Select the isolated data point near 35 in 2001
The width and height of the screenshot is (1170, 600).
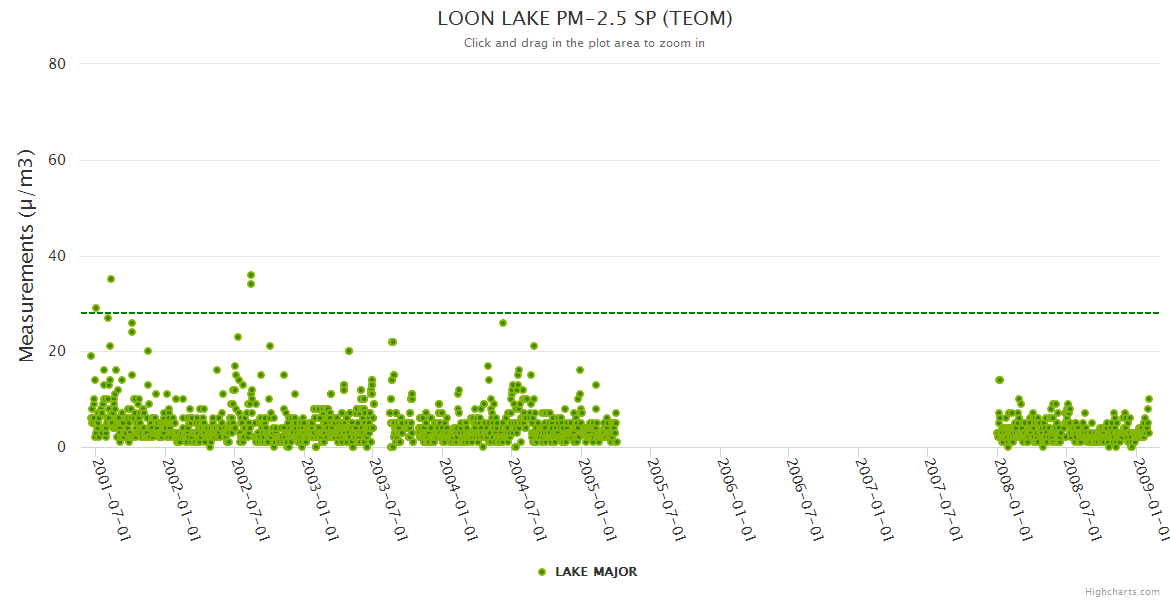(x=111, y=279)
